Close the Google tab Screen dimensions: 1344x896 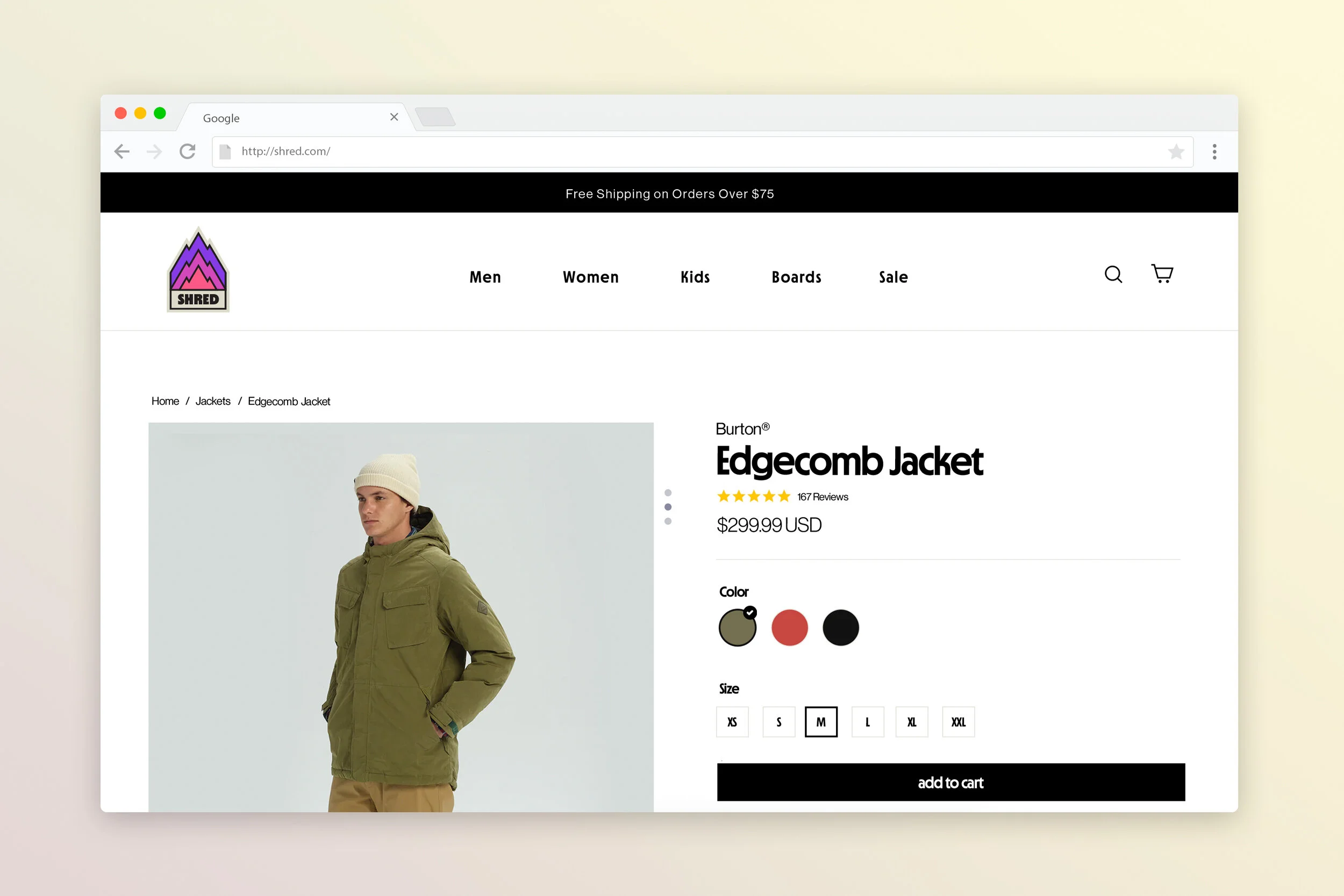[x=394, y=117]
